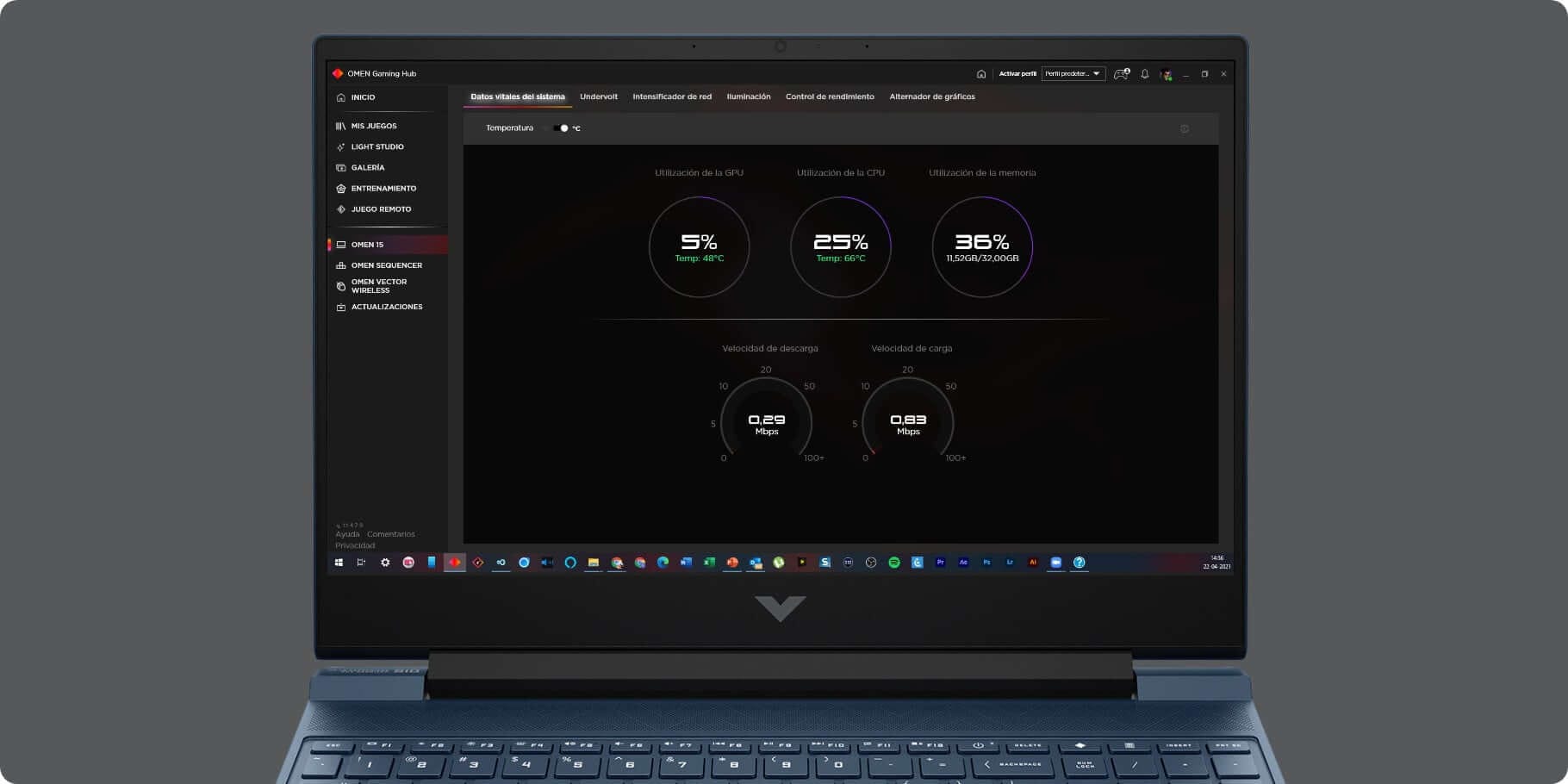
Task: Open Lightroom from the taskbar
Action: (x=1010, y=563)
